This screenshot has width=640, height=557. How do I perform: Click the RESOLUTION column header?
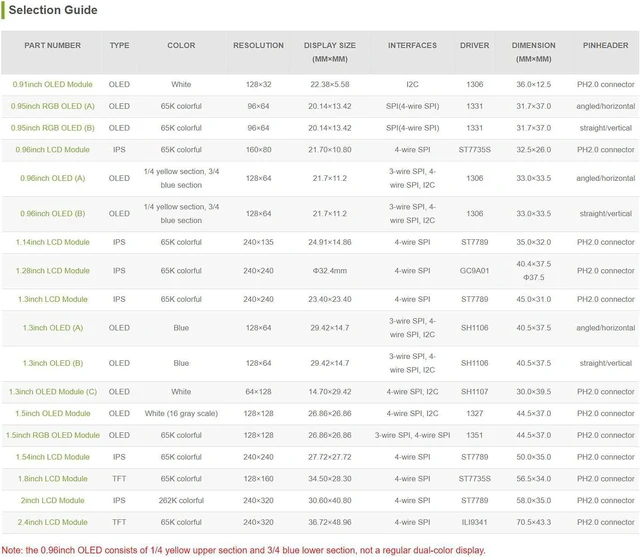(258, 45)
